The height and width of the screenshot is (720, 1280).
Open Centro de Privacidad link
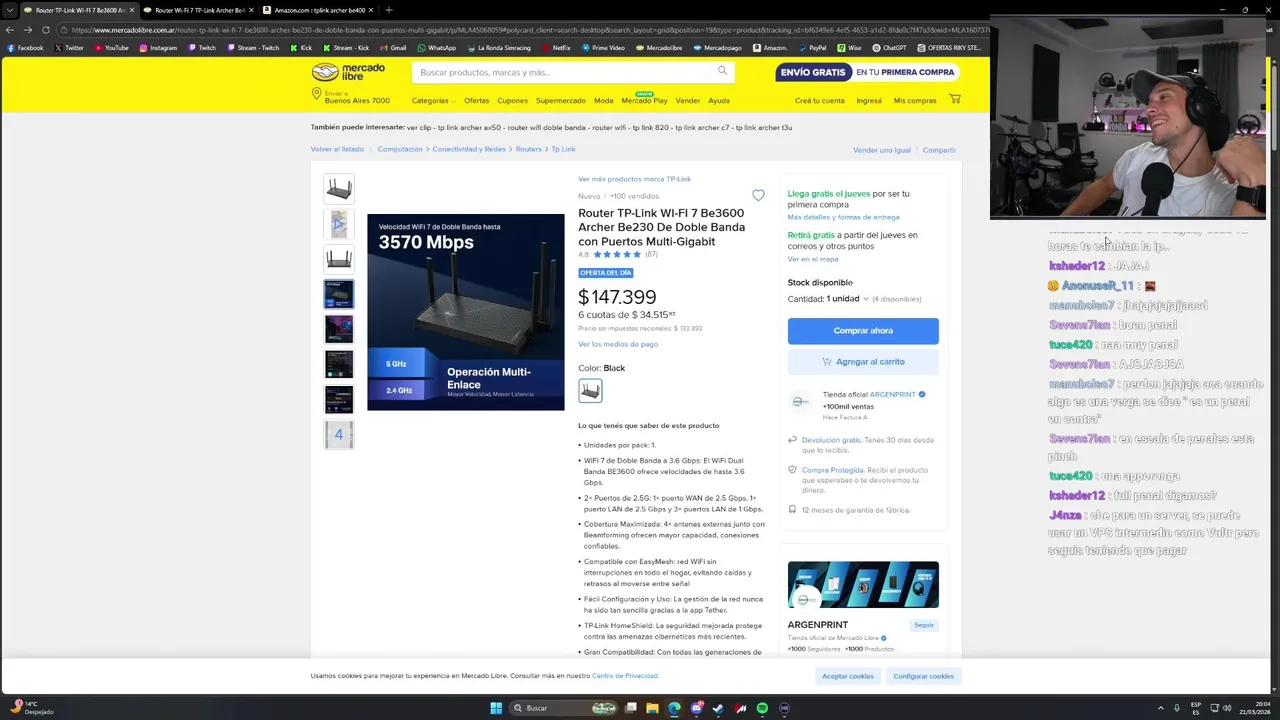(x=625, y=676)
